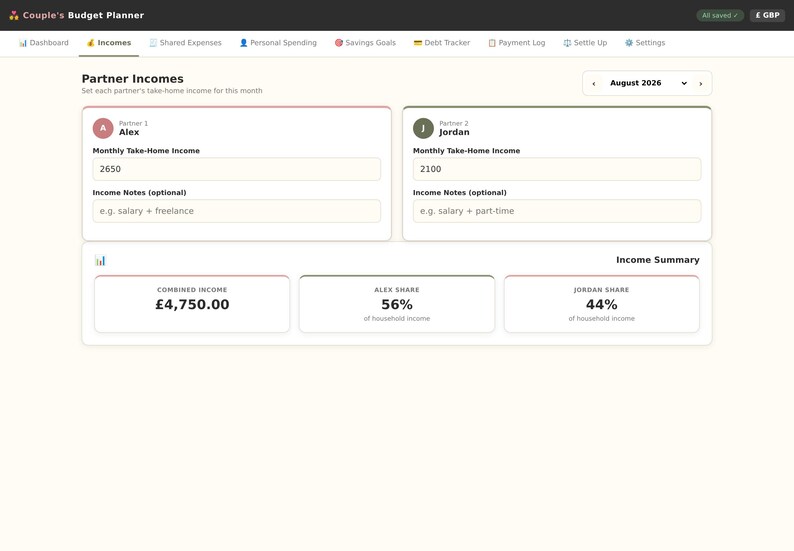Click the Income Summary bar chart icon
Viewport: 794px width, 551px height.
[100, 260]
